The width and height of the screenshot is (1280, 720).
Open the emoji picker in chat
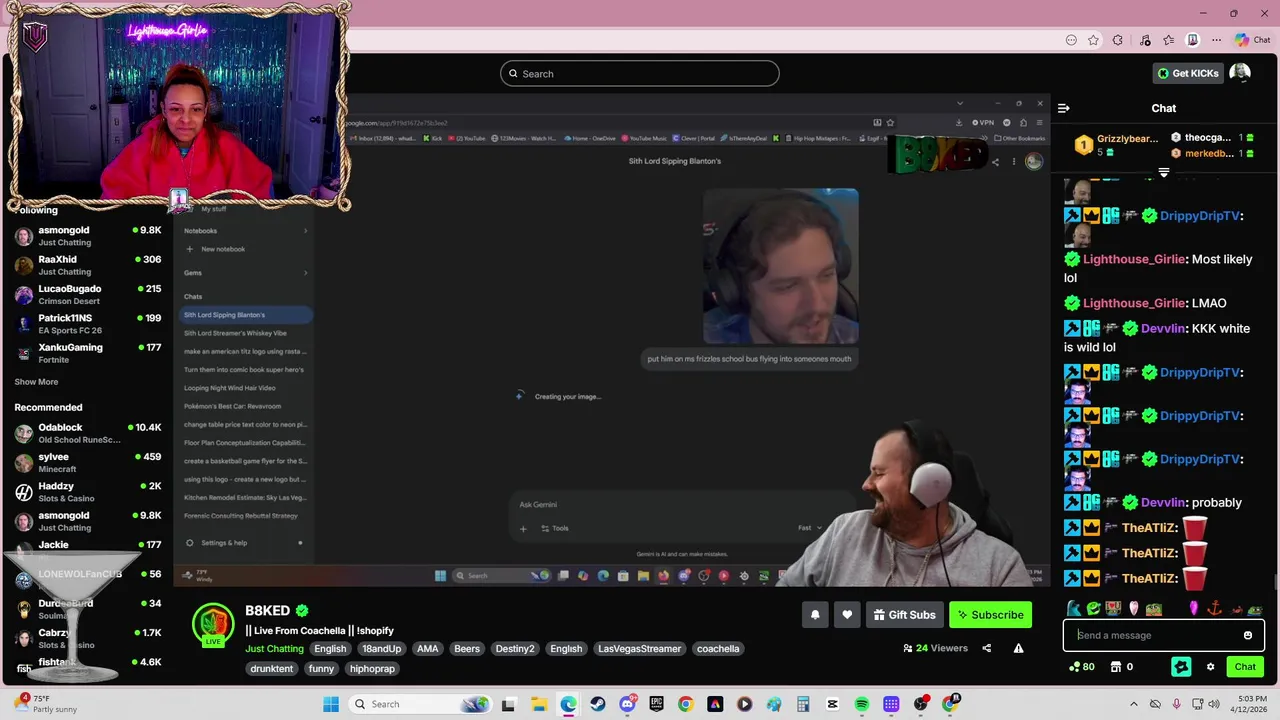pos(1248,635)
